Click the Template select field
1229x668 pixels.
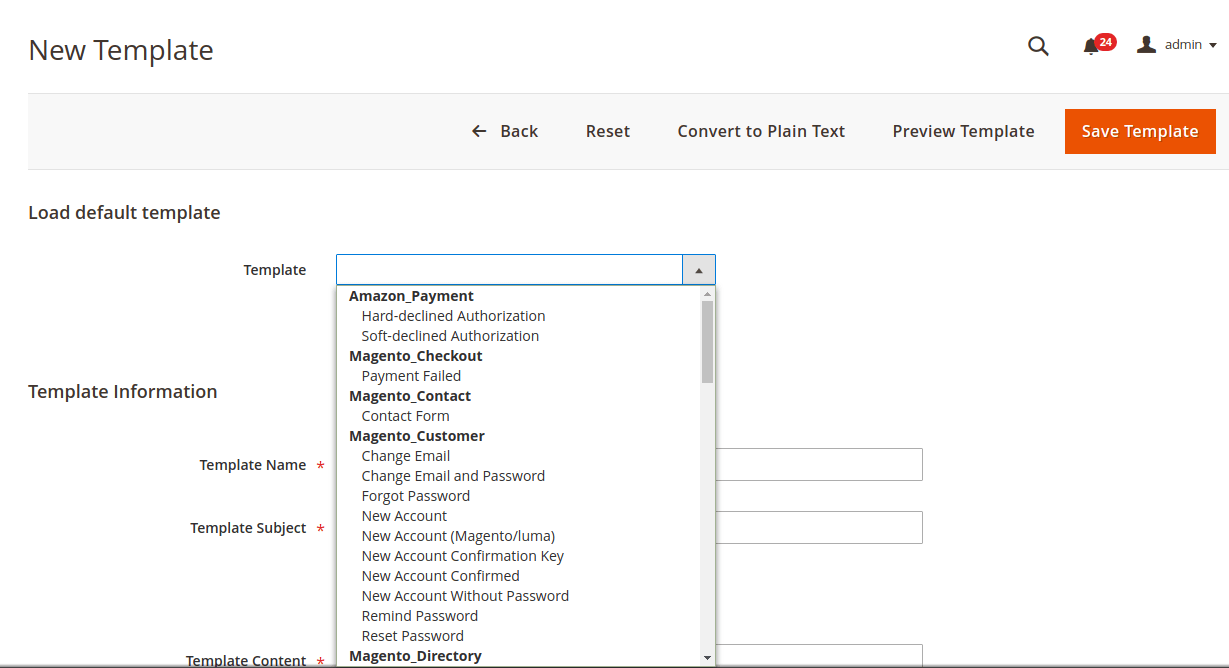pos(526,270)
